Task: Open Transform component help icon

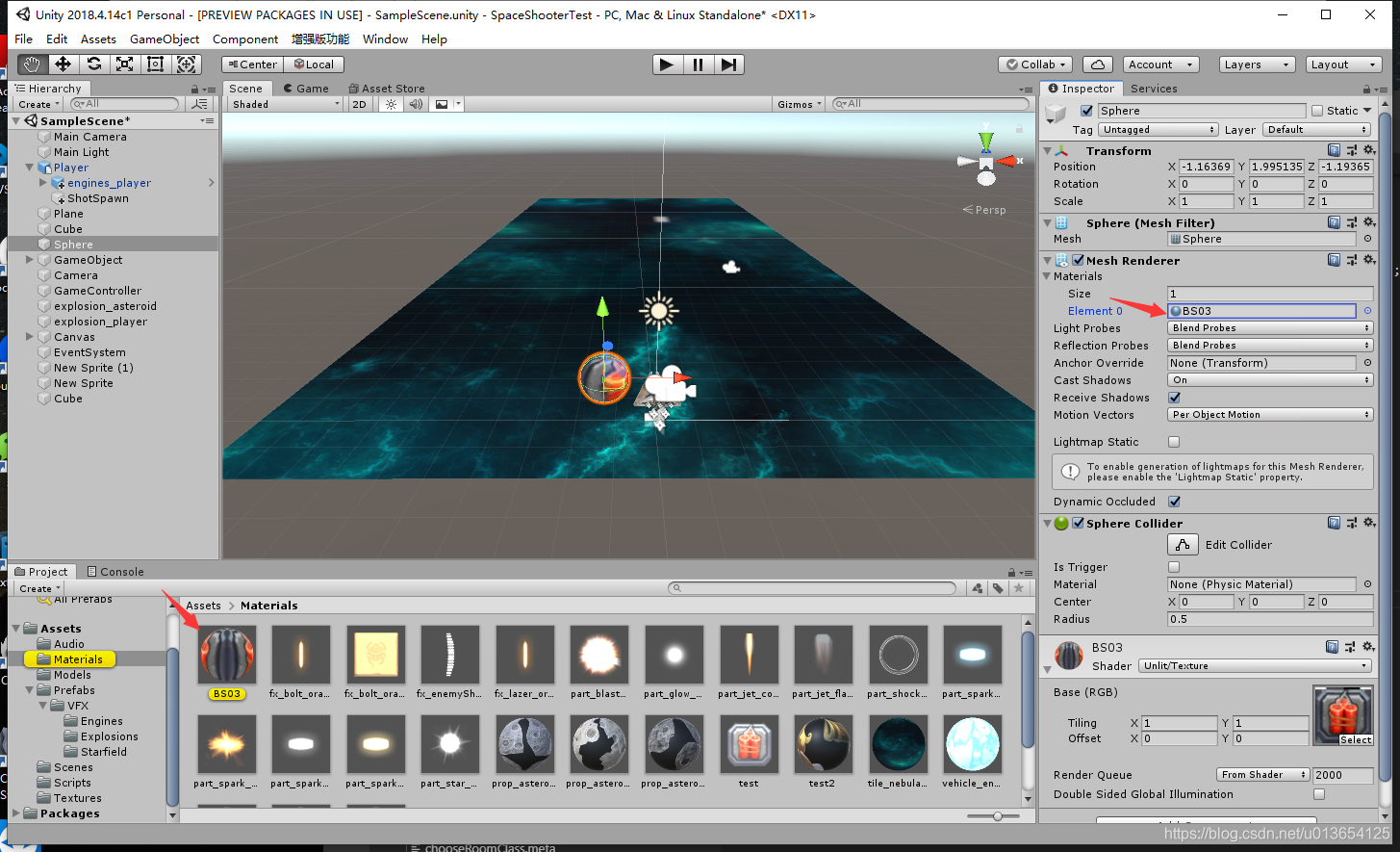Action: pyautogui.click(x=1334, y=150)
